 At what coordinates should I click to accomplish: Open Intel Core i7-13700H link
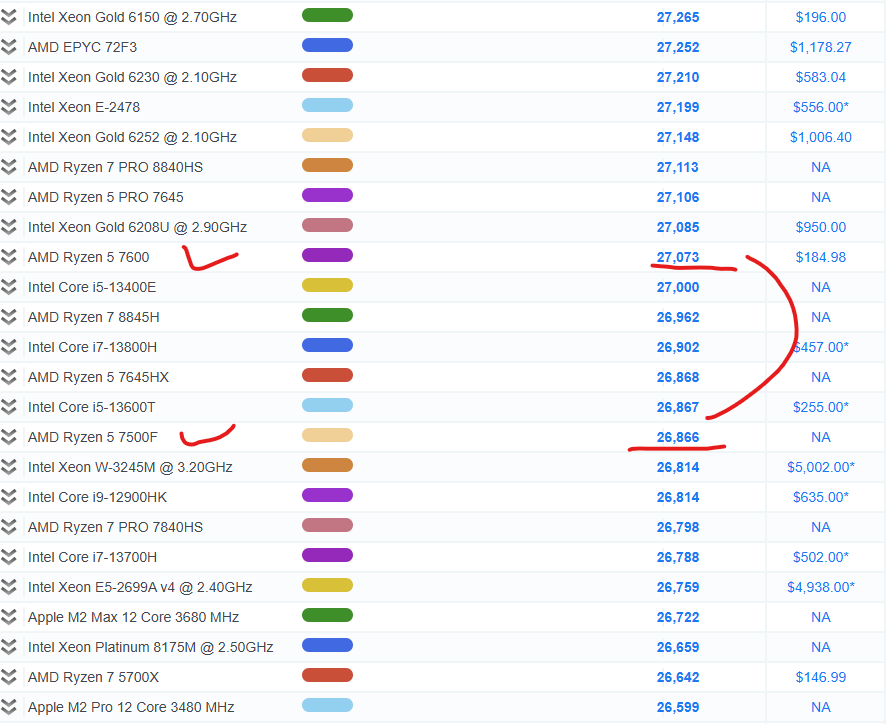pyautogui.click(x=93, y=557)
